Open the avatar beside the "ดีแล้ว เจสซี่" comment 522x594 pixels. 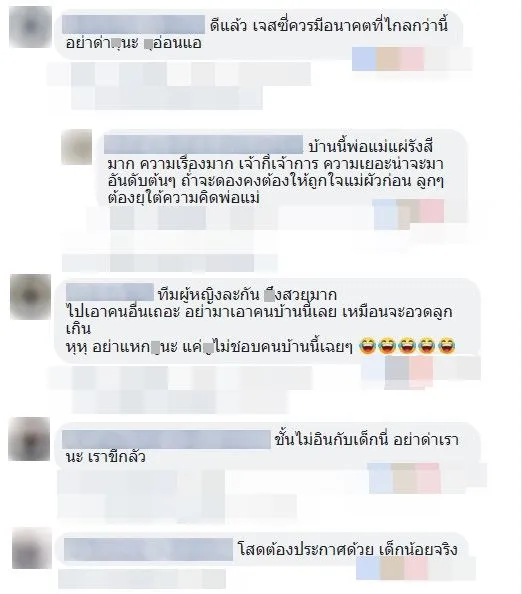(x=30, y=27)
